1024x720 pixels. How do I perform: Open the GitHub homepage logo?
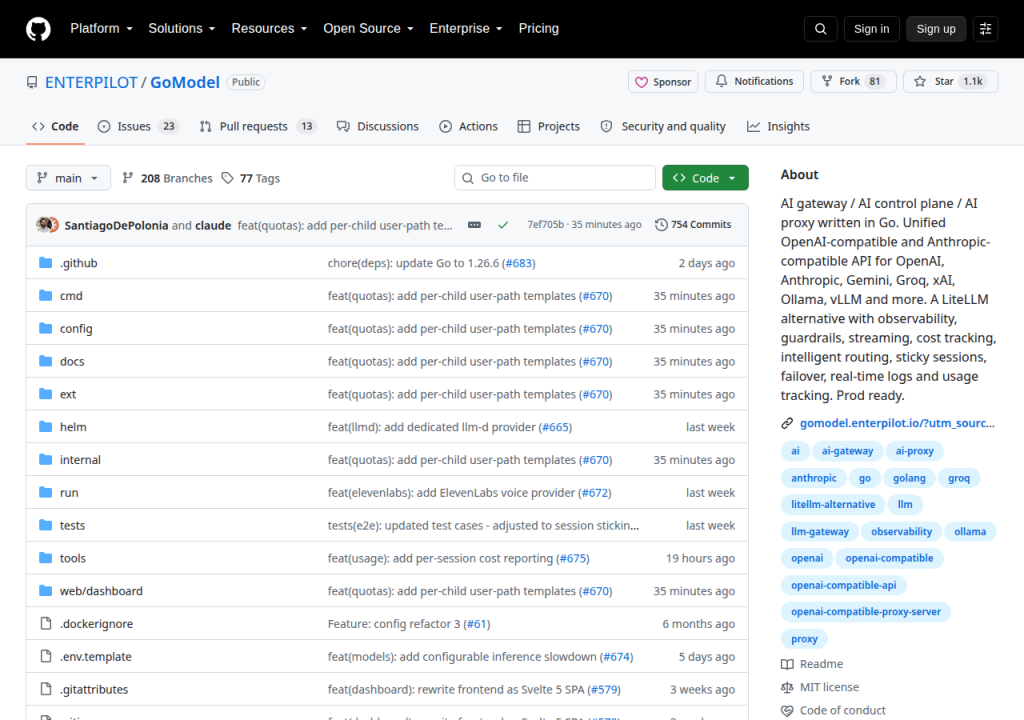tap(38, 29)
